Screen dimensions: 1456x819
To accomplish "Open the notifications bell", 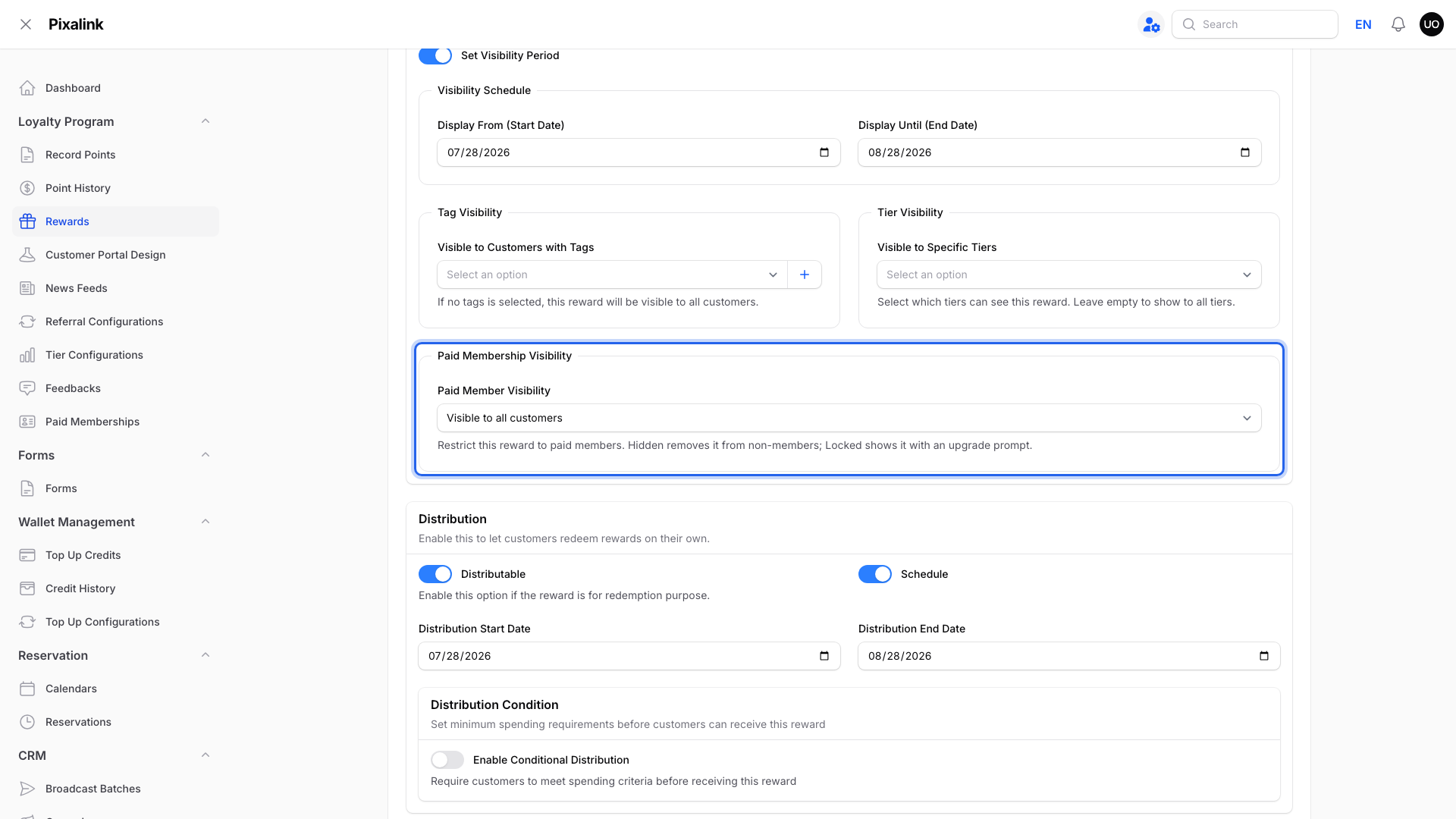I will point(1398,24).
